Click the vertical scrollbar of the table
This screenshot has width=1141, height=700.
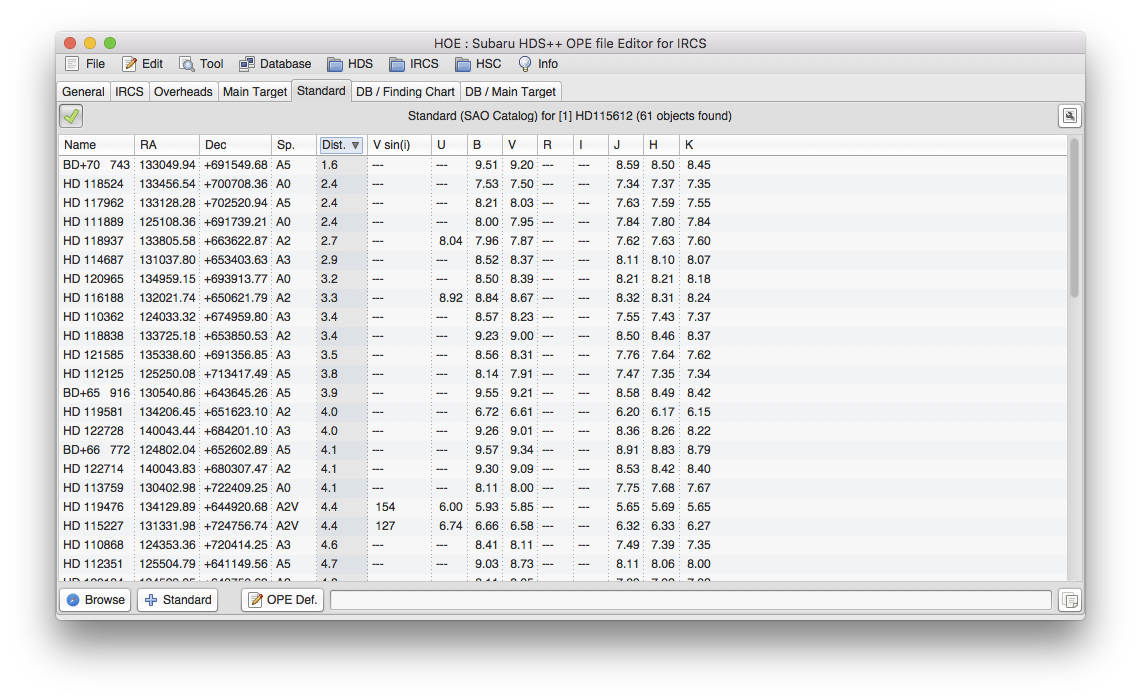click(1074, 218)
